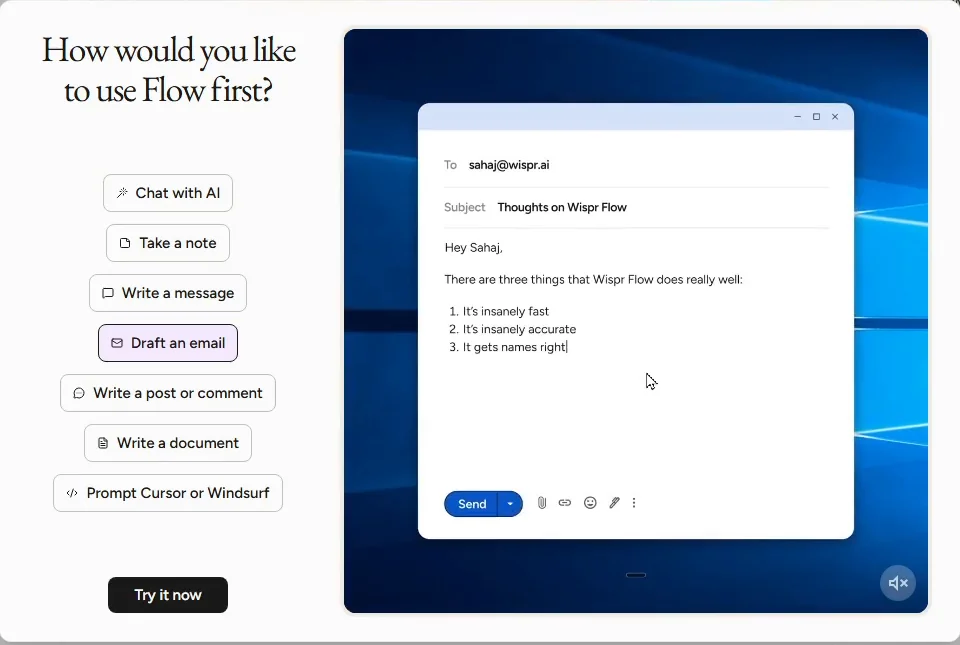Screen dimensions: 960x645
Task: Click the pen signature icon
Action: (x=614, y=503)
